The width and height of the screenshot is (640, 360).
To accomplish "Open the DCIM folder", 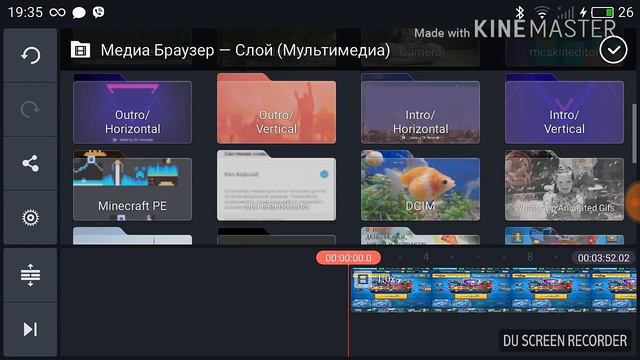I will tap(420, 186).
